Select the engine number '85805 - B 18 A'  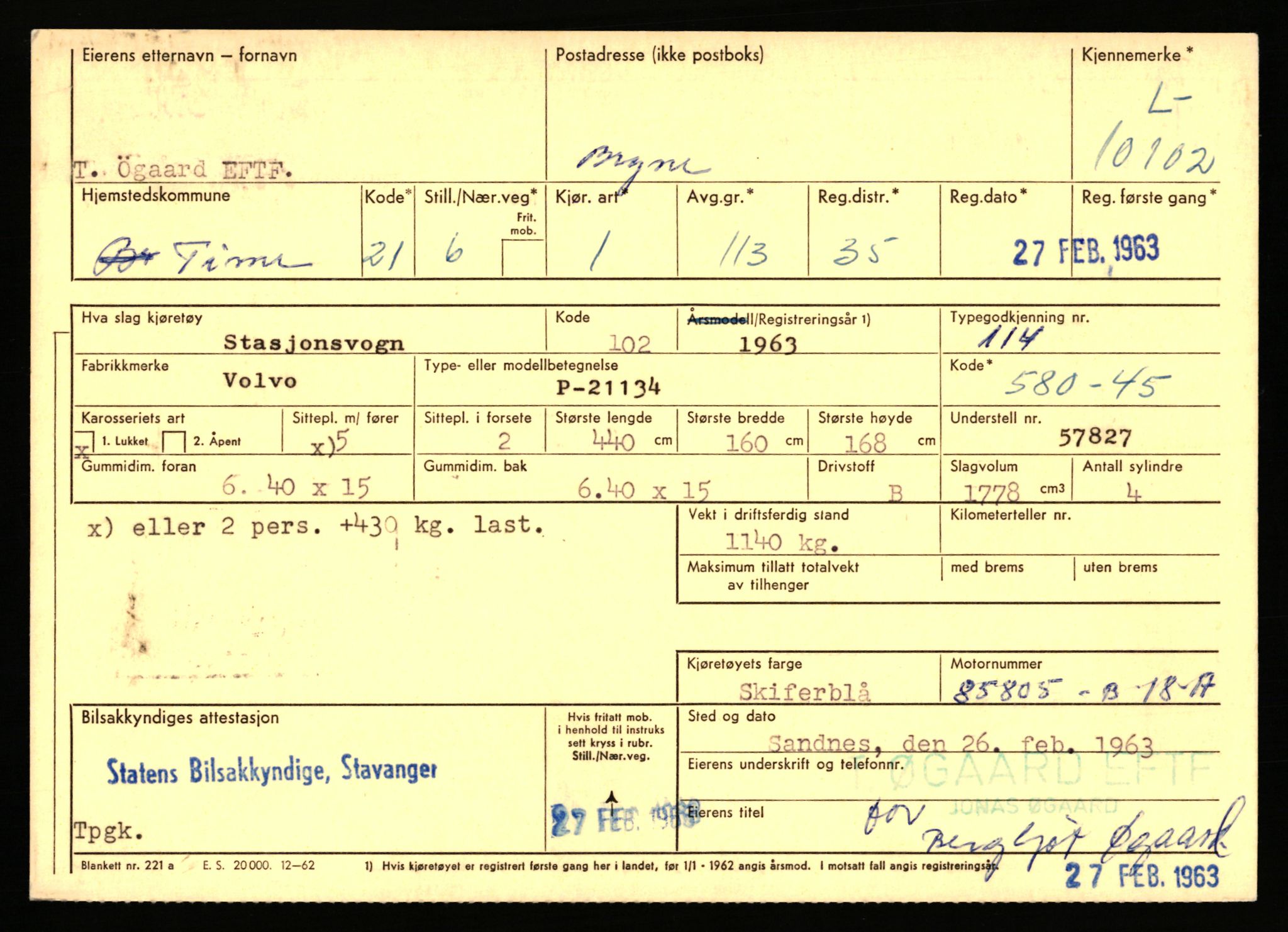1084,690
